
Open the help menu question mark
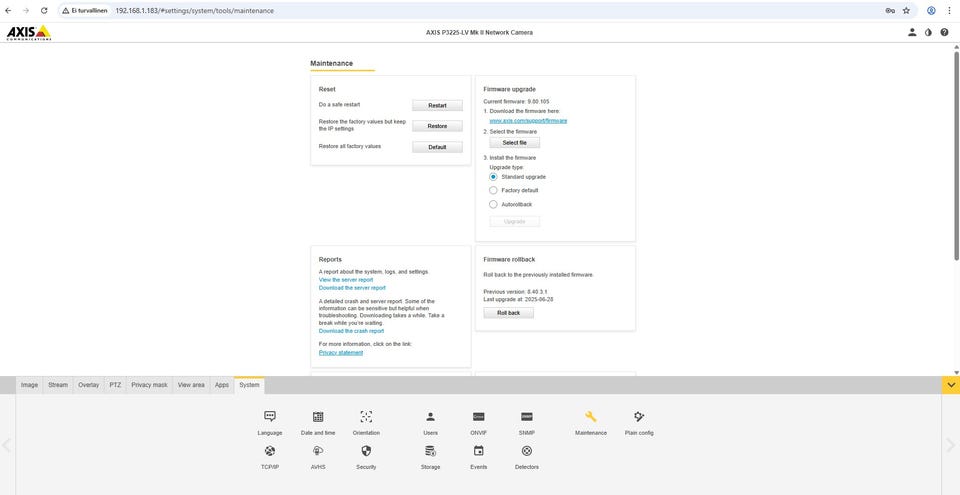[944, 32]
